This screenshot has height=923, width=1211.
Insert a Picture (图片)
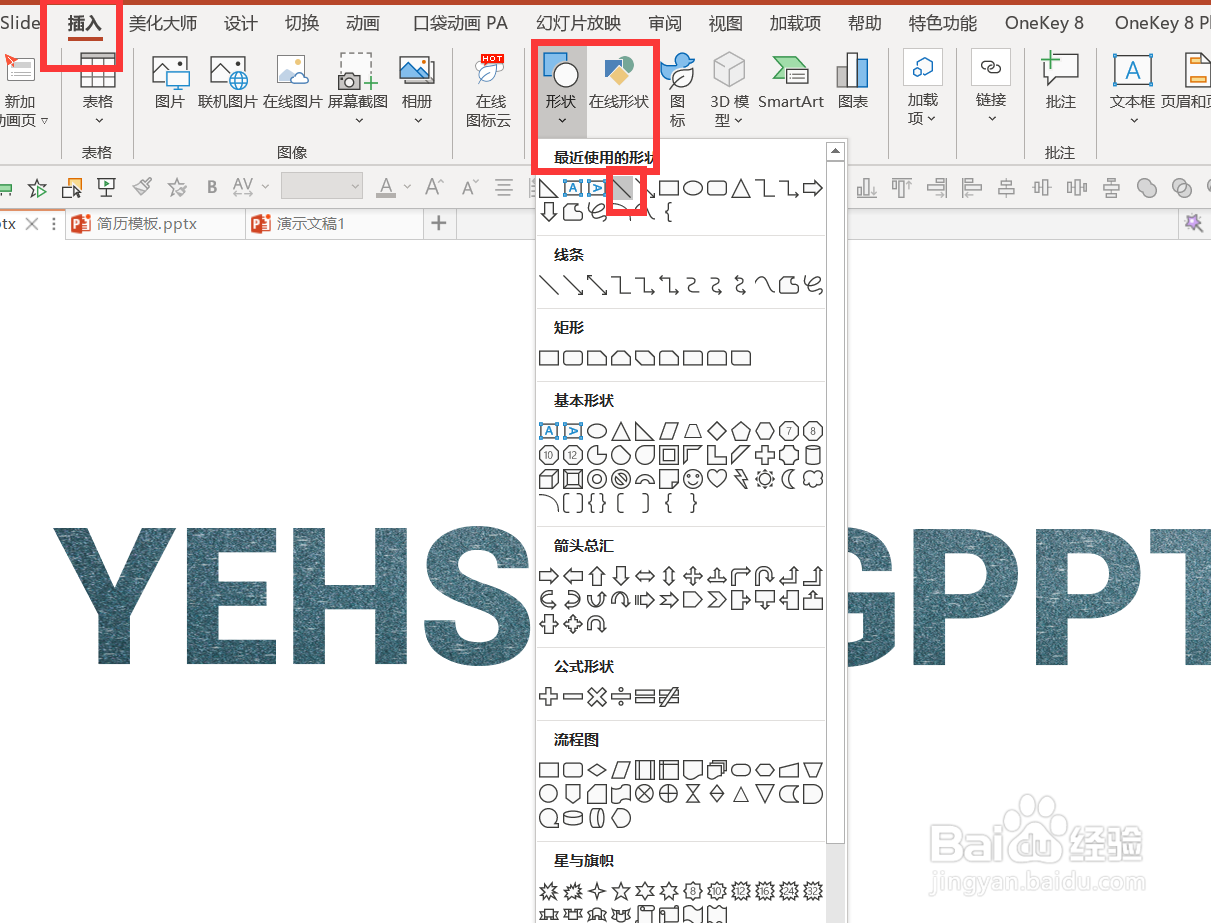click(x=170, y=81)
